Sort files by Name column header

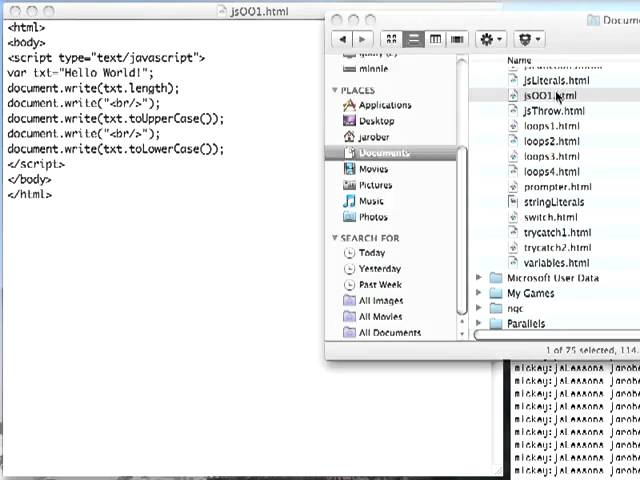pyautogui.click(x=519, y=60)
